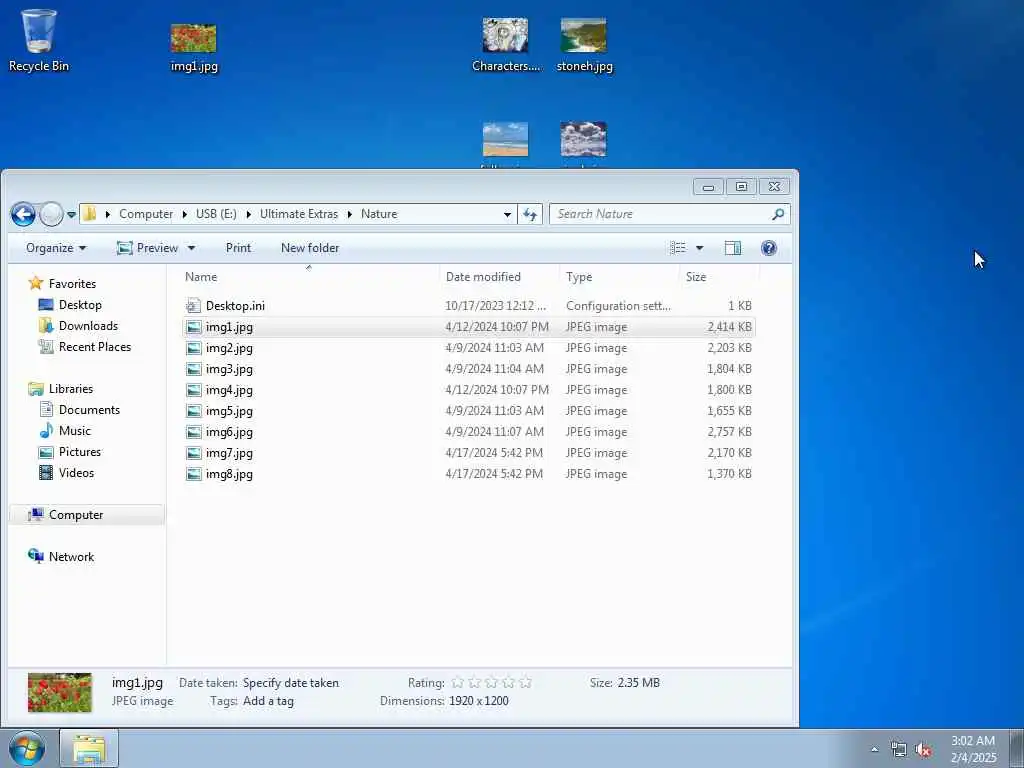Expand the arrow after Ultimate Extras breadcrumb

(x=349, y=214)
